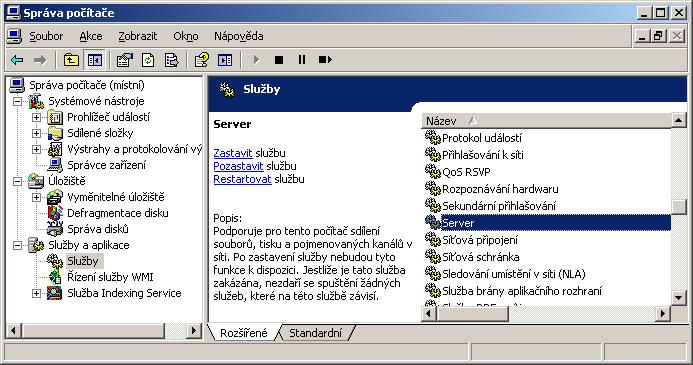Expand the Služba Indexing Service node

[37, 293]
